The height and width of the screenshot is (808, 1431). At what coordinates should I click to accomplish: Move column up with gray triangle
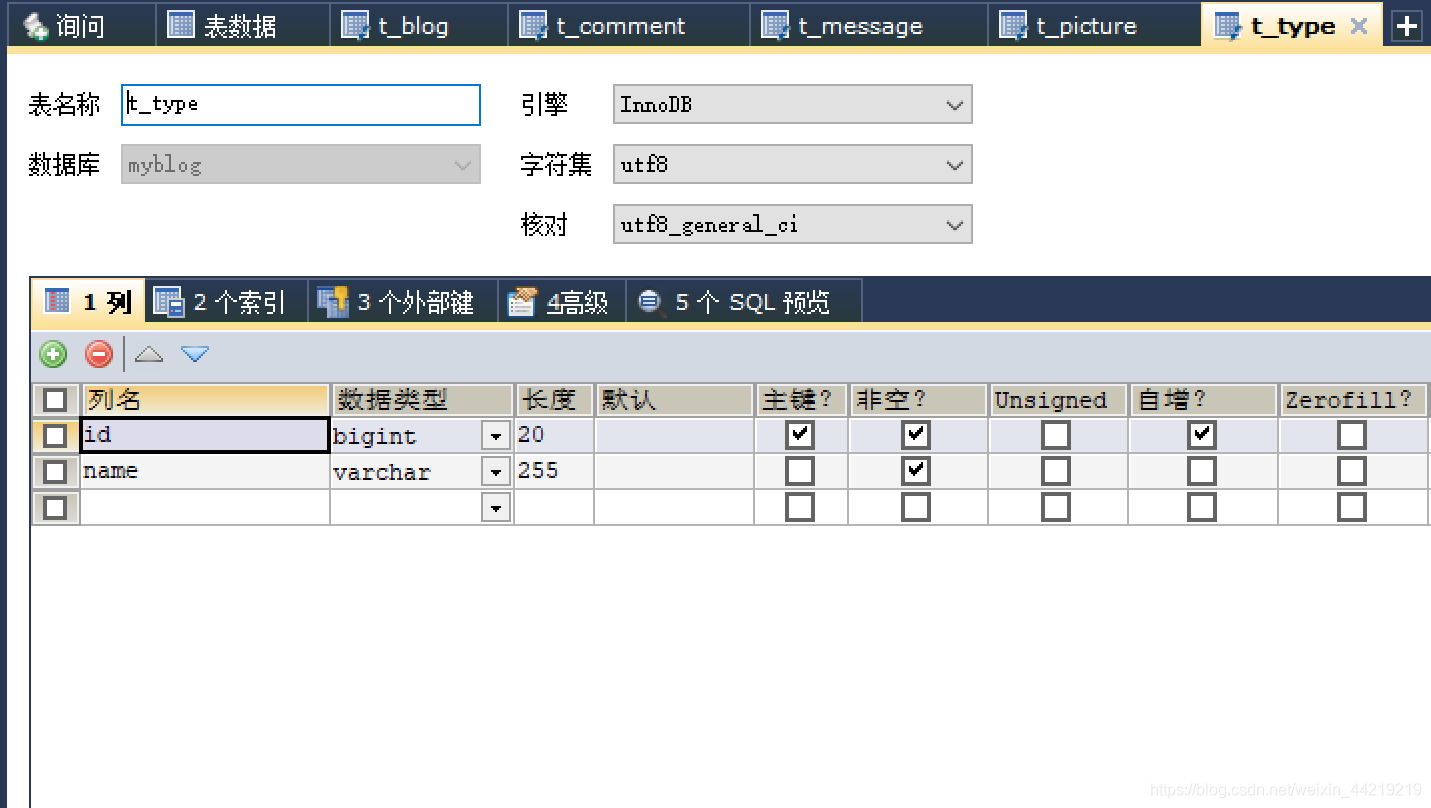point(148,354)
